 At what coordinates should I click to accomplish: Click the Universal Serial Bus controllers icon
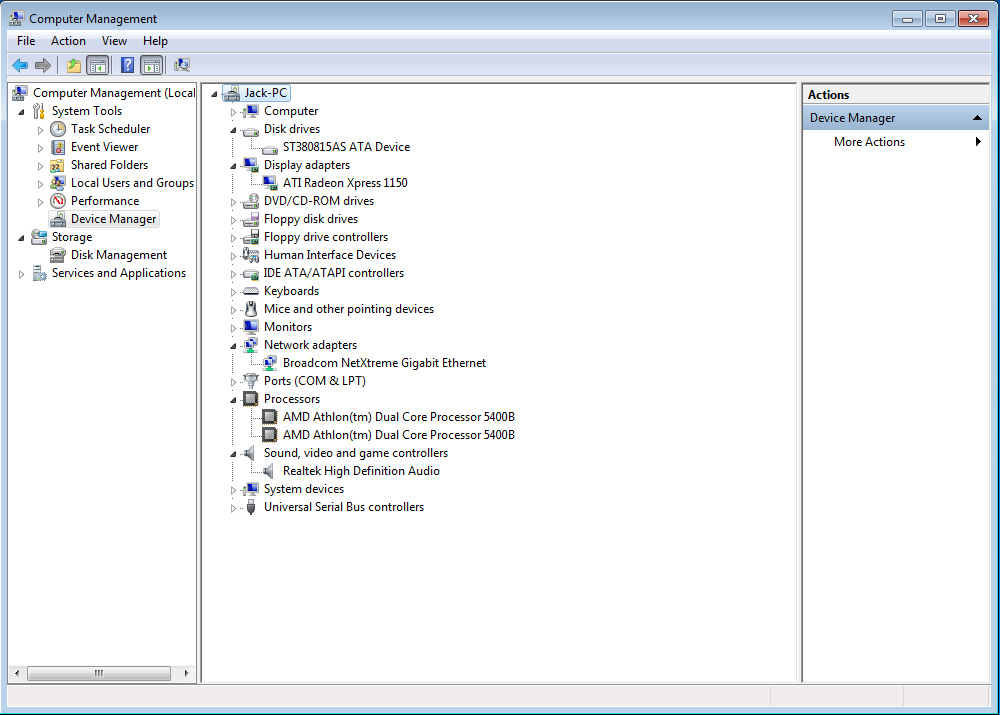251,507
